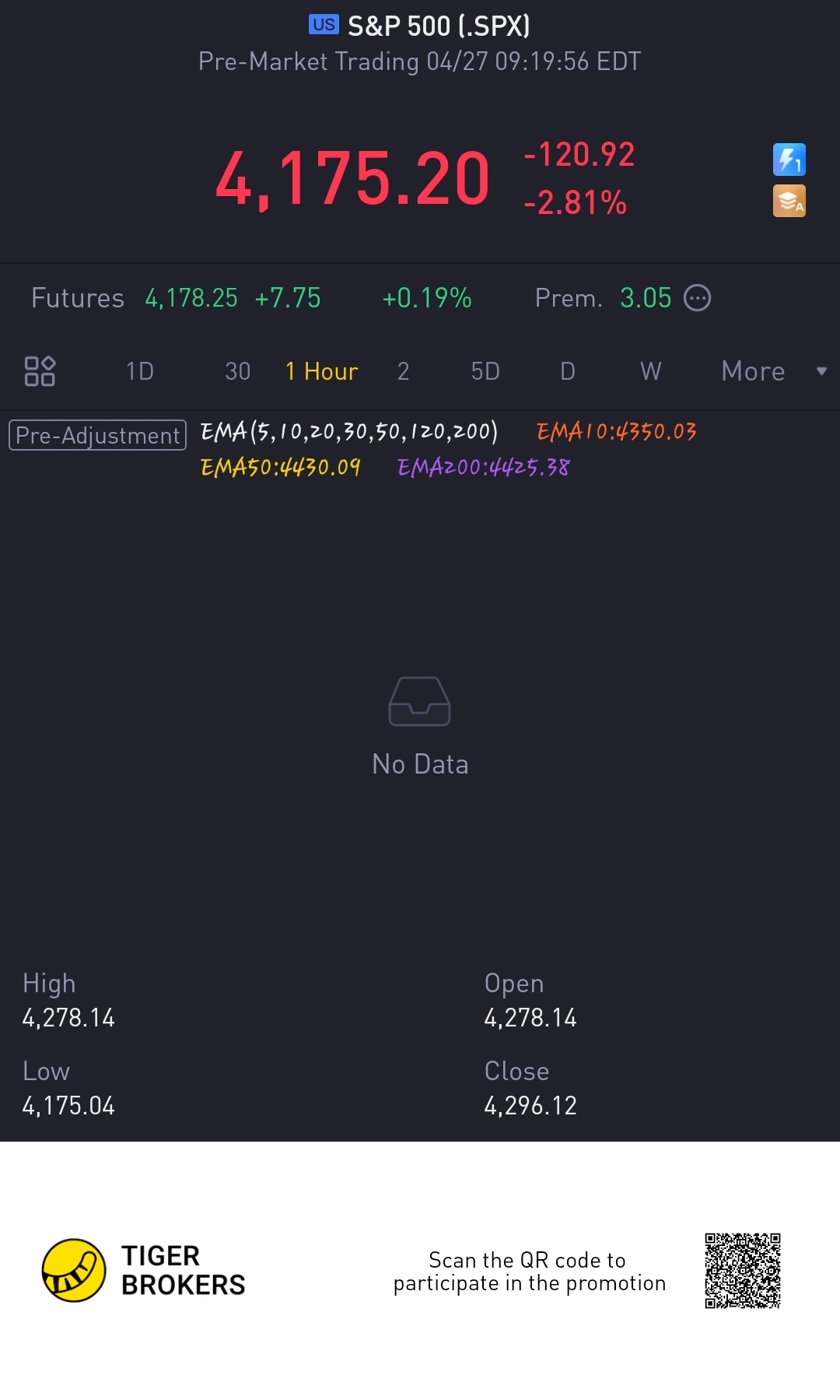Tap the promotion QR code
840x1400 pixels.
(742, 1270)
